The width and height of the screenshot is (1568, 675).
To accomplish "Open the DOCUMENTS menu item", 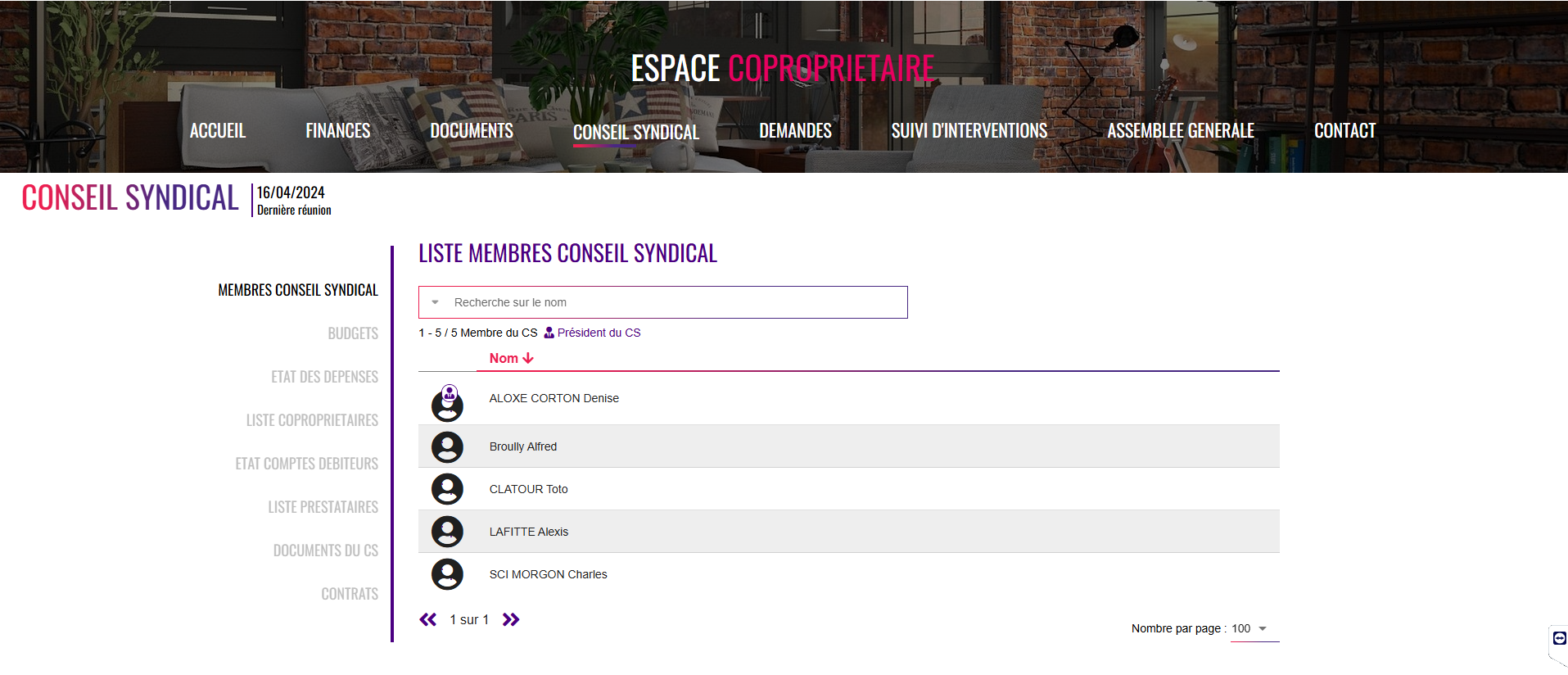I will 472,130.
